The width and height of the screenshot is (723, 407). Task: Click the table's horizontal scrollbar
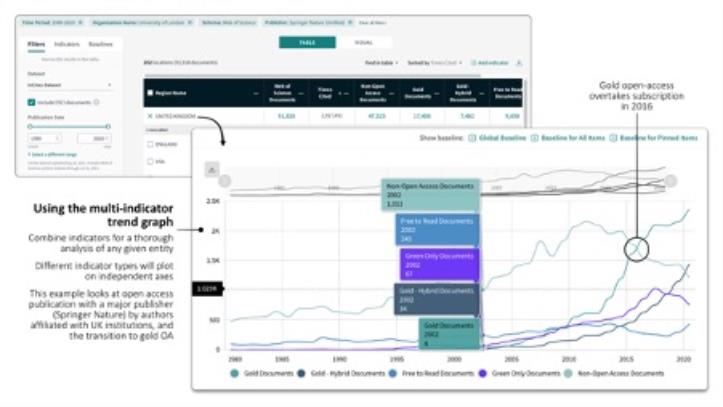(x=313, y=75)
